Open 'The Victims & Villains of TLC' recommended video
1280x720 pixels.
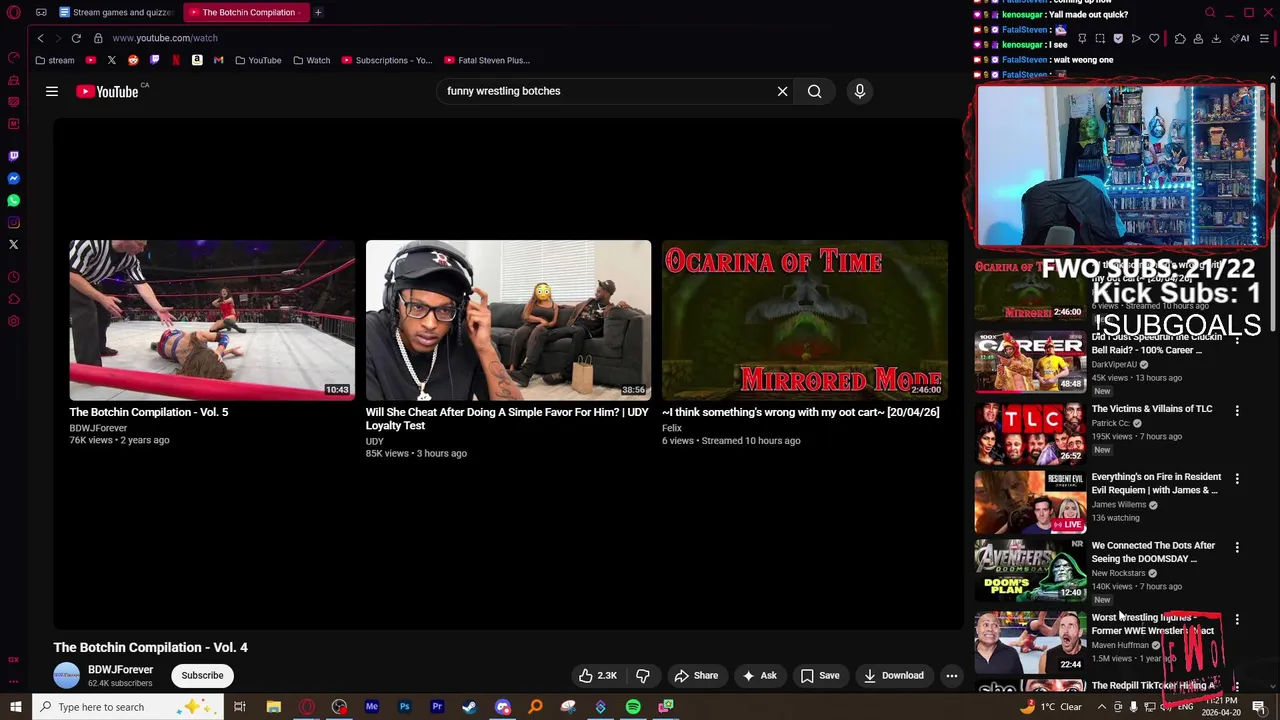pos(1030,433)
